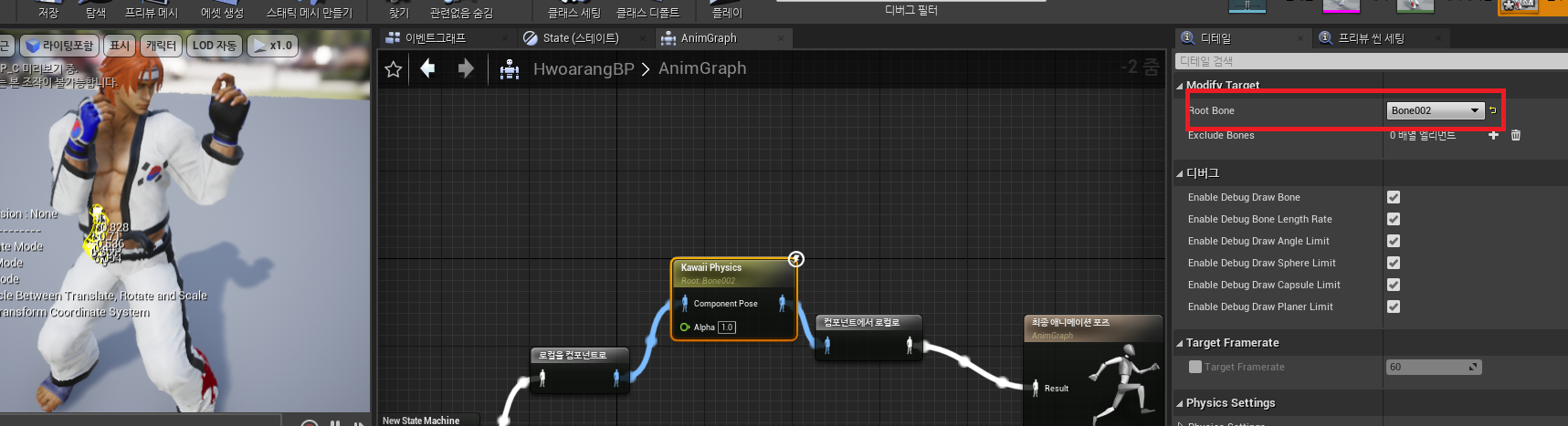This screenshot has height=426, width=1568.
Task: Click the favorites star icon in the graph toolbar
Action: coord(394,69)
